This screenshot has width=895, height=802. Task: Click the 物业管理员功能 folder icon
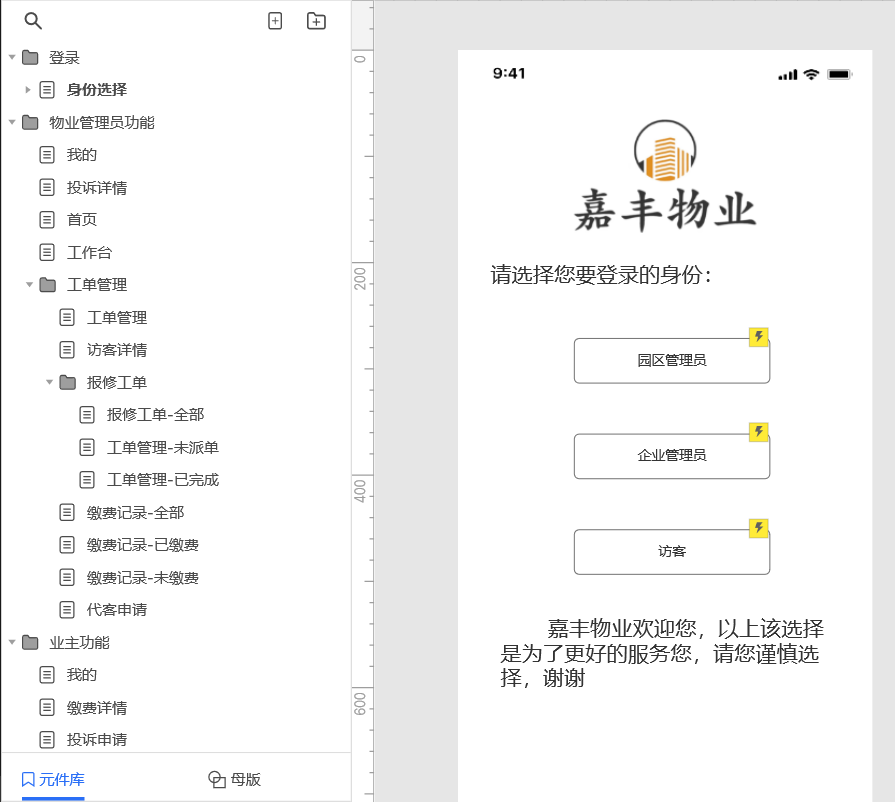click(x=30, y=122)
